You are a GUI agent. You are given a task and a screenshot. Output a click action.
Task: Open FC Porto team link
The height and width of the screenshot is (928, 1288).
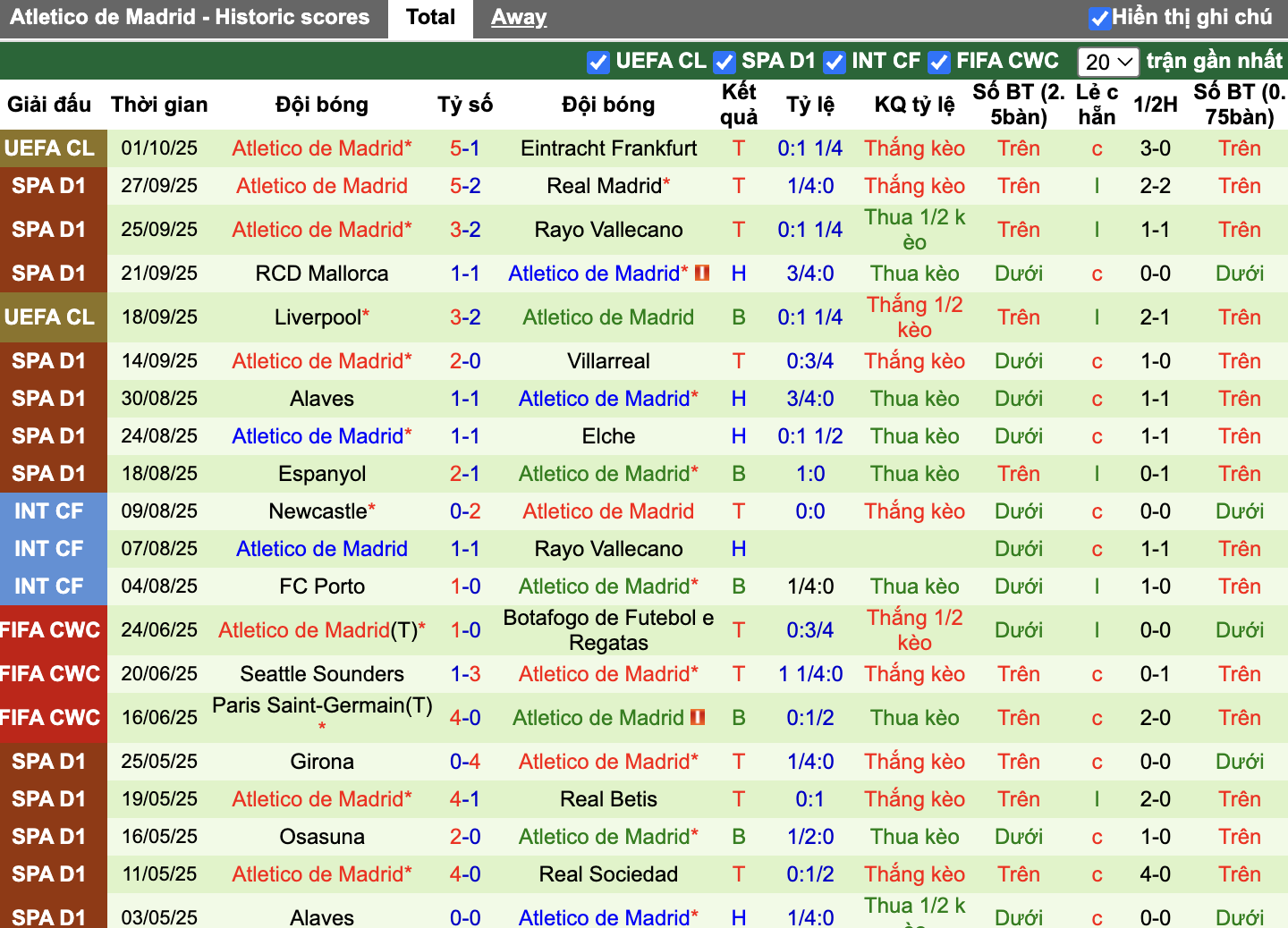(322, 586)
